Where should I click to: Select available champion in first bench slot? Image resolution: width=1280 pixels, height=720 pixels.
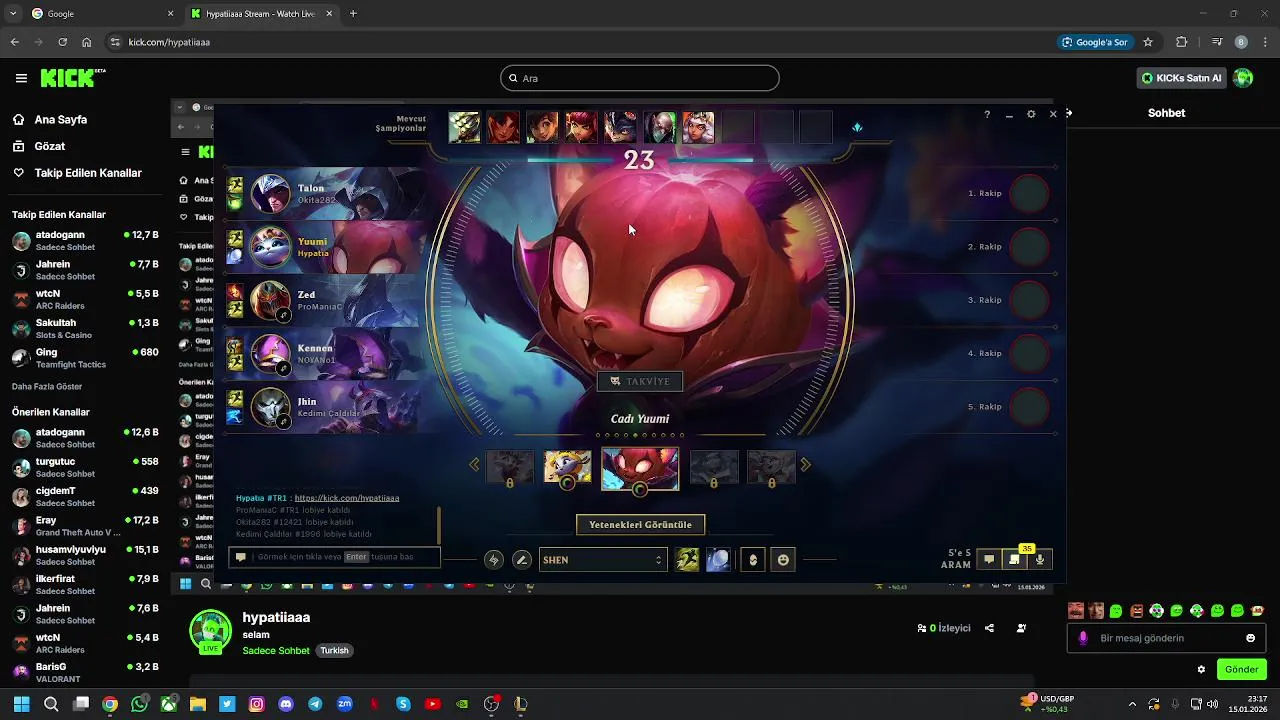(x=464, y=127)
